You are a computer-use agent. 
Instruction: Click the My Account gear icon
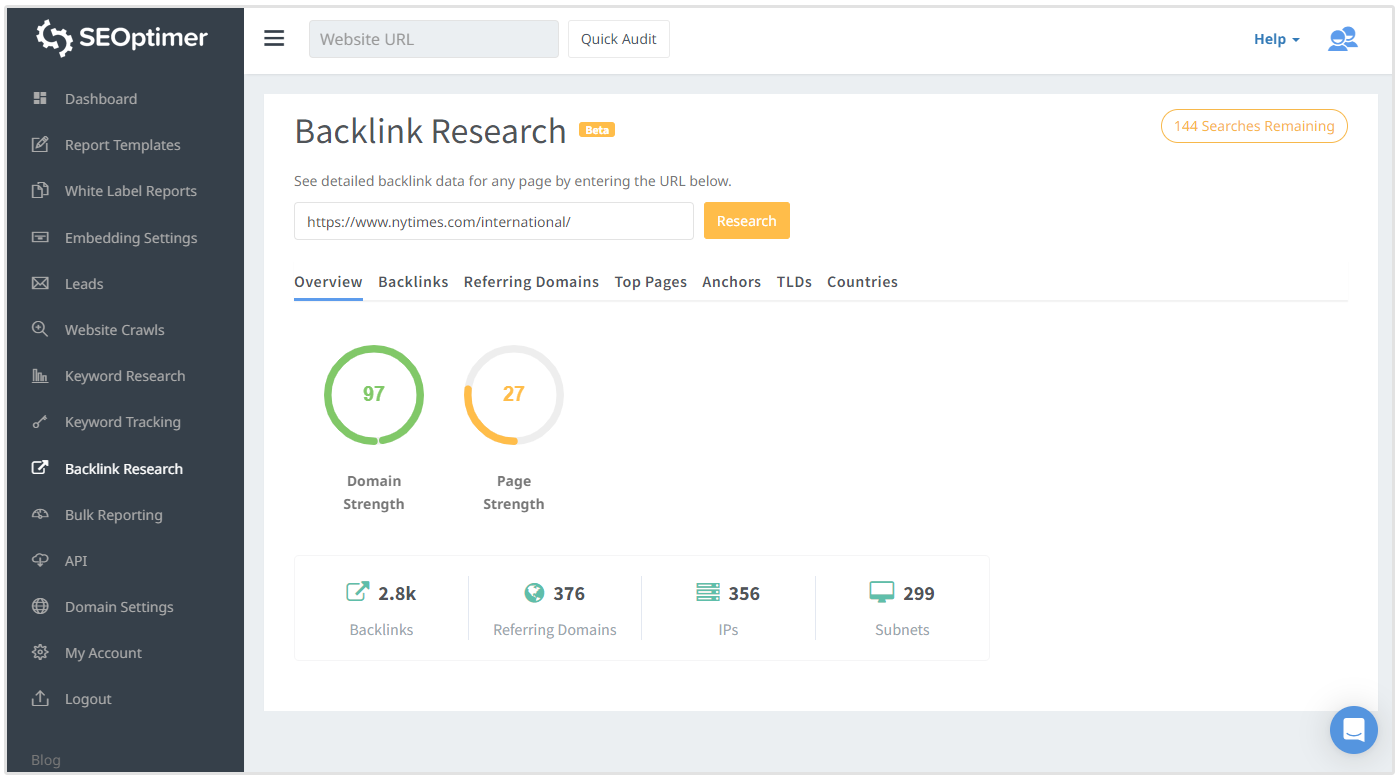[x=40, y=652]
